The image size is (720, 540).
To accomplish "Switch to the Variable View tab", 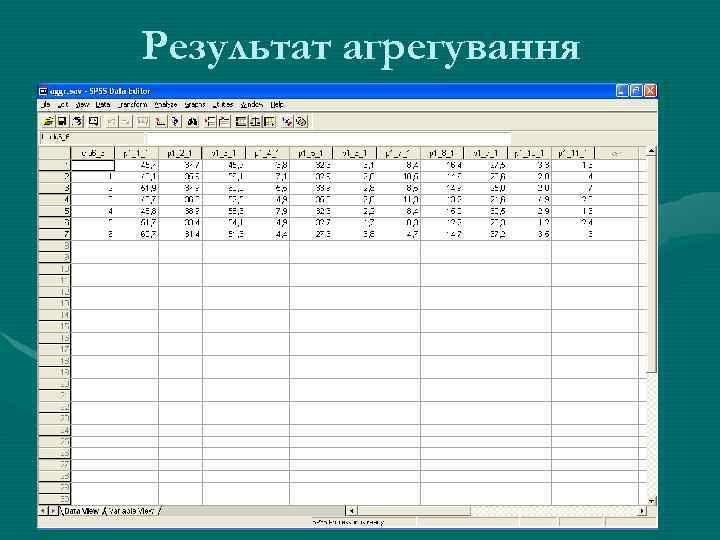I will (x=131, y=511).
